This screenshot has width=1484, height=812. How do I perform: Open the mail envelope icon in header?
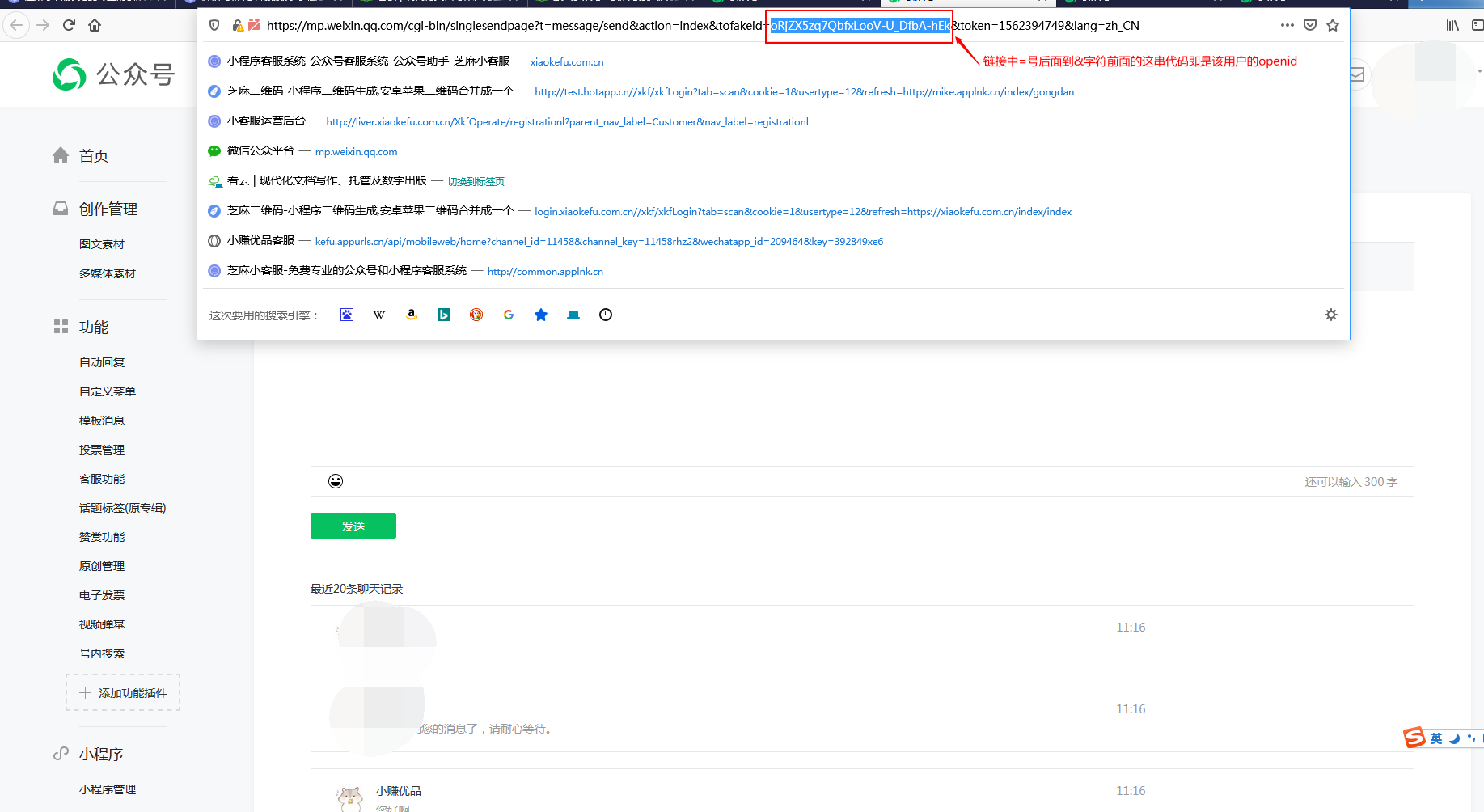1357,74
